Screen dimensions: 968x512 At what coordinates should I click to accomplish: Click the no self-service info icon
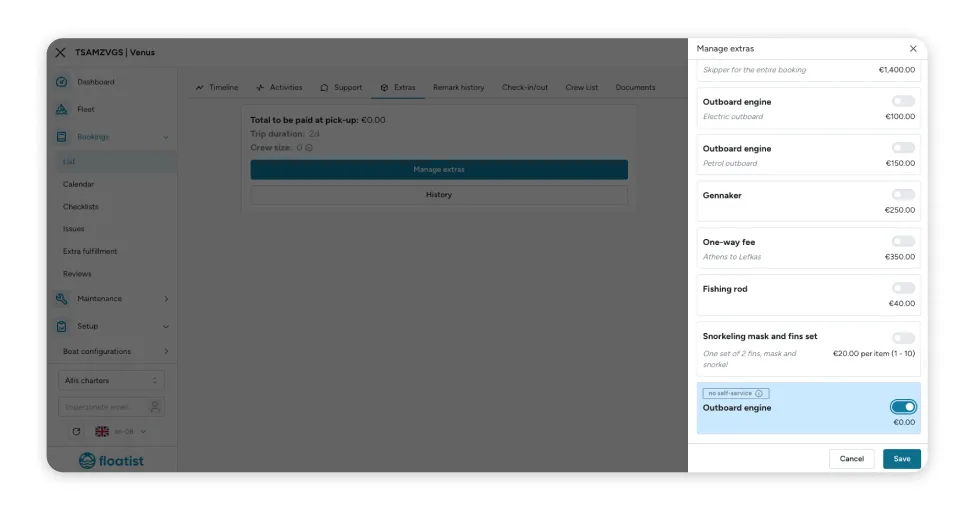tap(759, 393)
